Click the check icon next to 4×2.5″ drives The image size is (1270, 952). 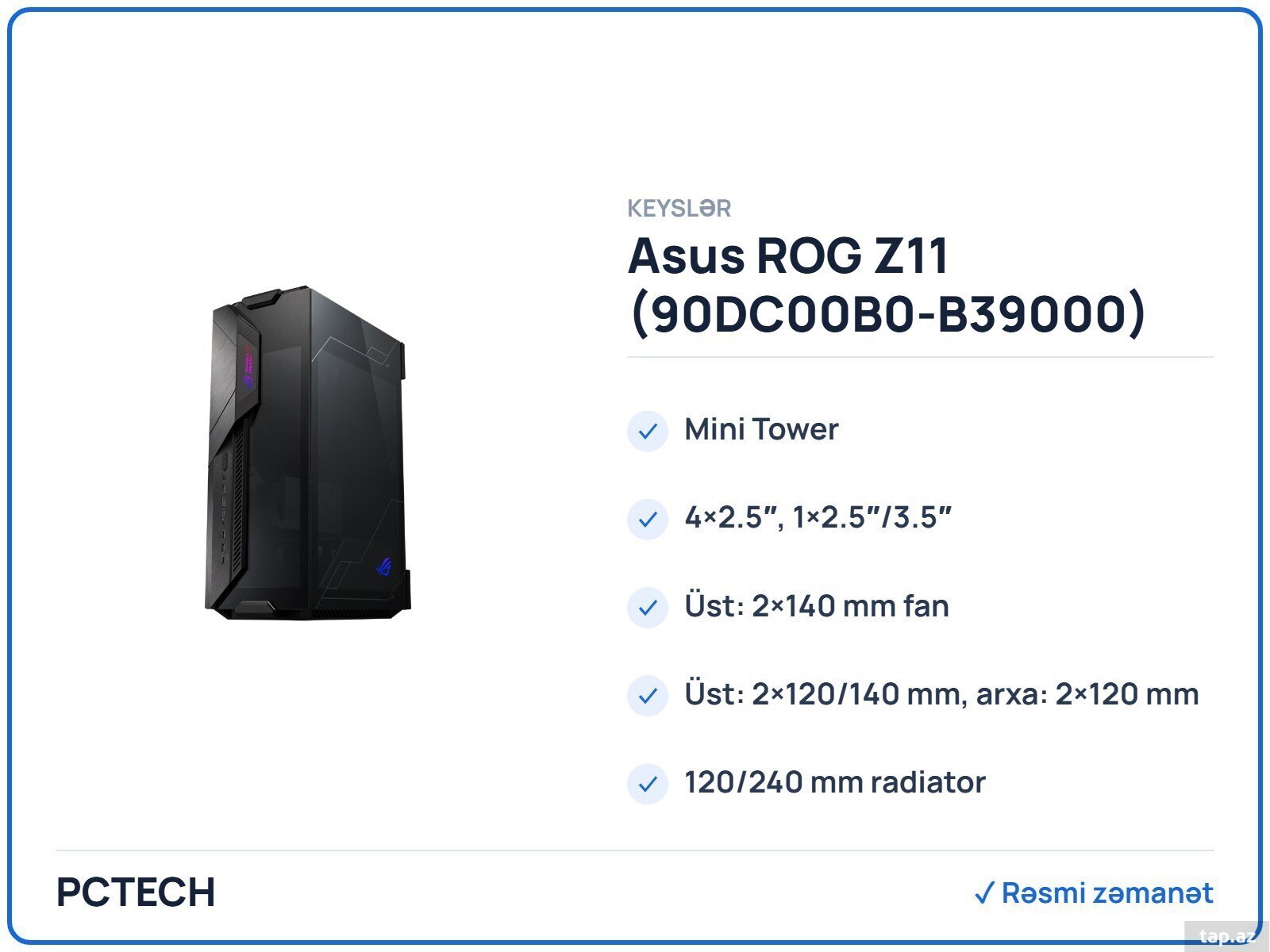[x=648, y=519]
